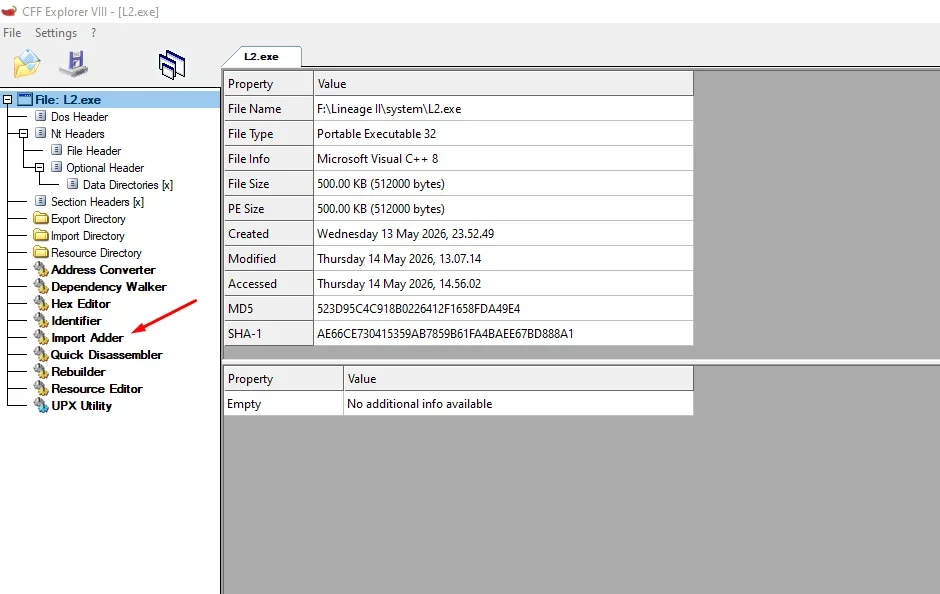Click the Nt Headers node icon
Screen dimensions: 940x594
click(x=41, y=133)
